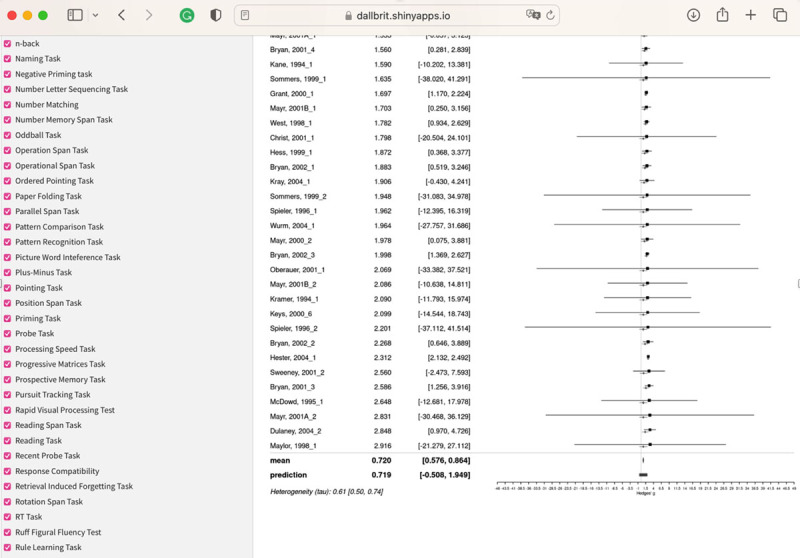Show Reader view icon in address bar
800x558 pixels.
click(246, 16)
